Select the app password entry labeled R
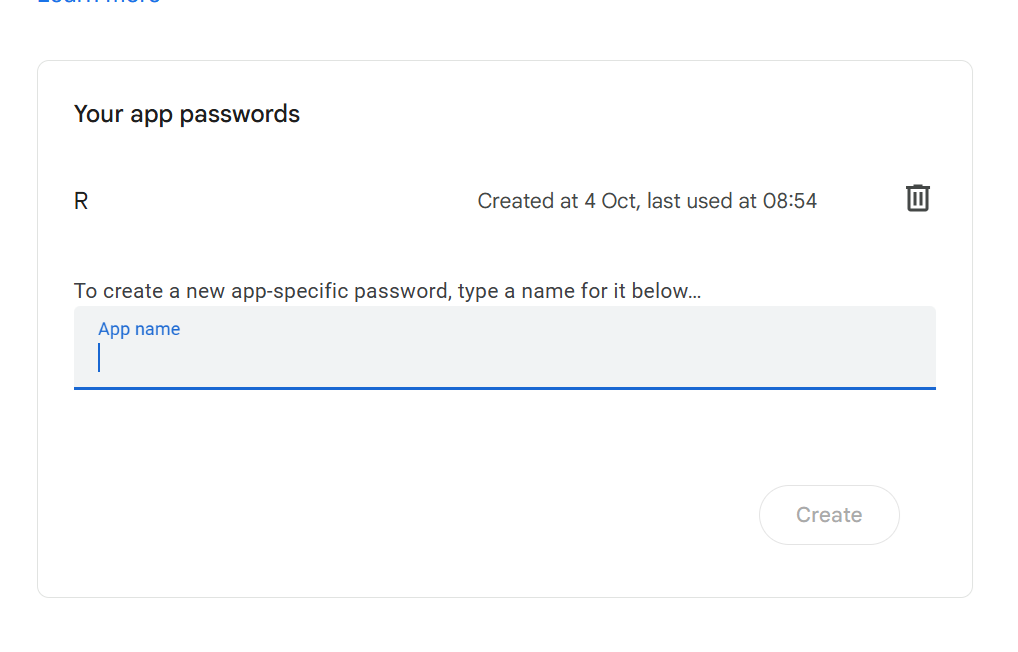Screen dimensions: 1018x652 (x=80, y=200)
